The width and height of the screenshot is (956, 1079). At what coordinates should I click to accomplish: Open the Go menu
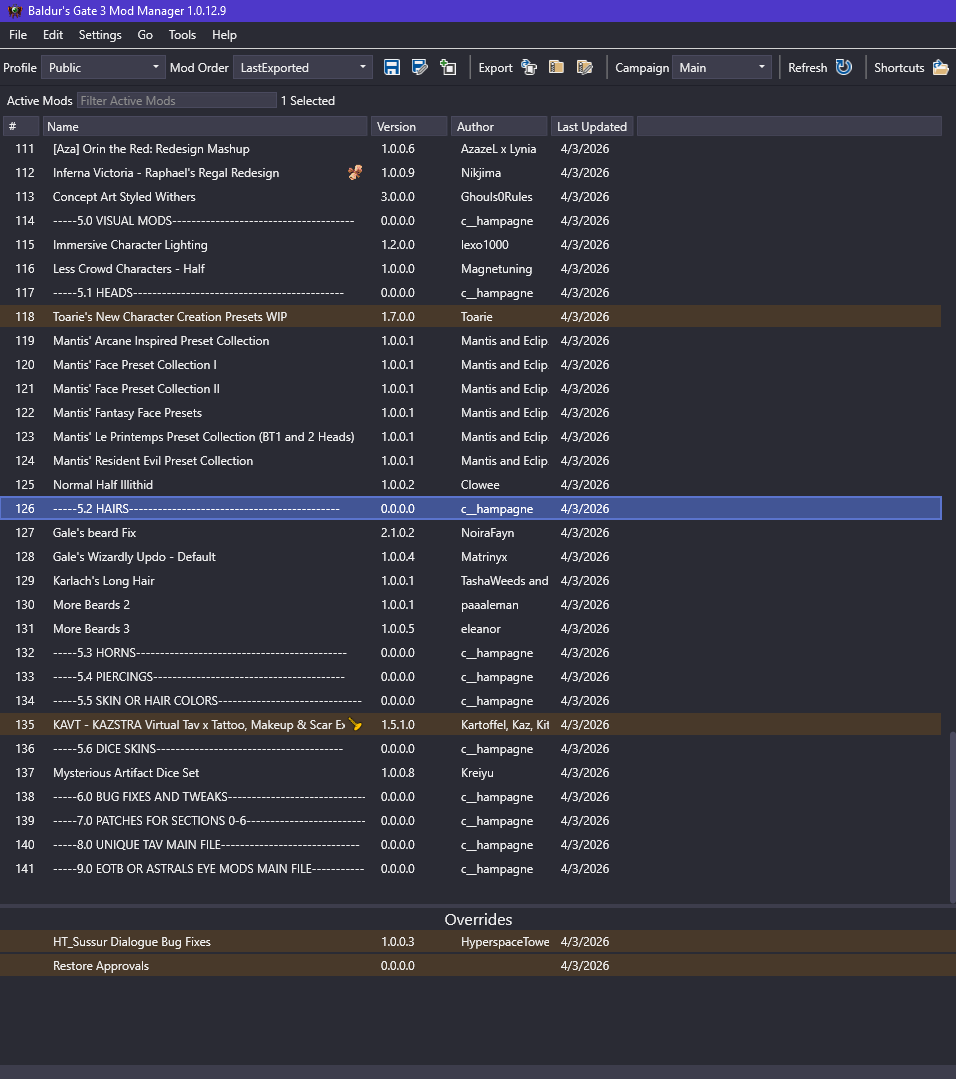145,35
